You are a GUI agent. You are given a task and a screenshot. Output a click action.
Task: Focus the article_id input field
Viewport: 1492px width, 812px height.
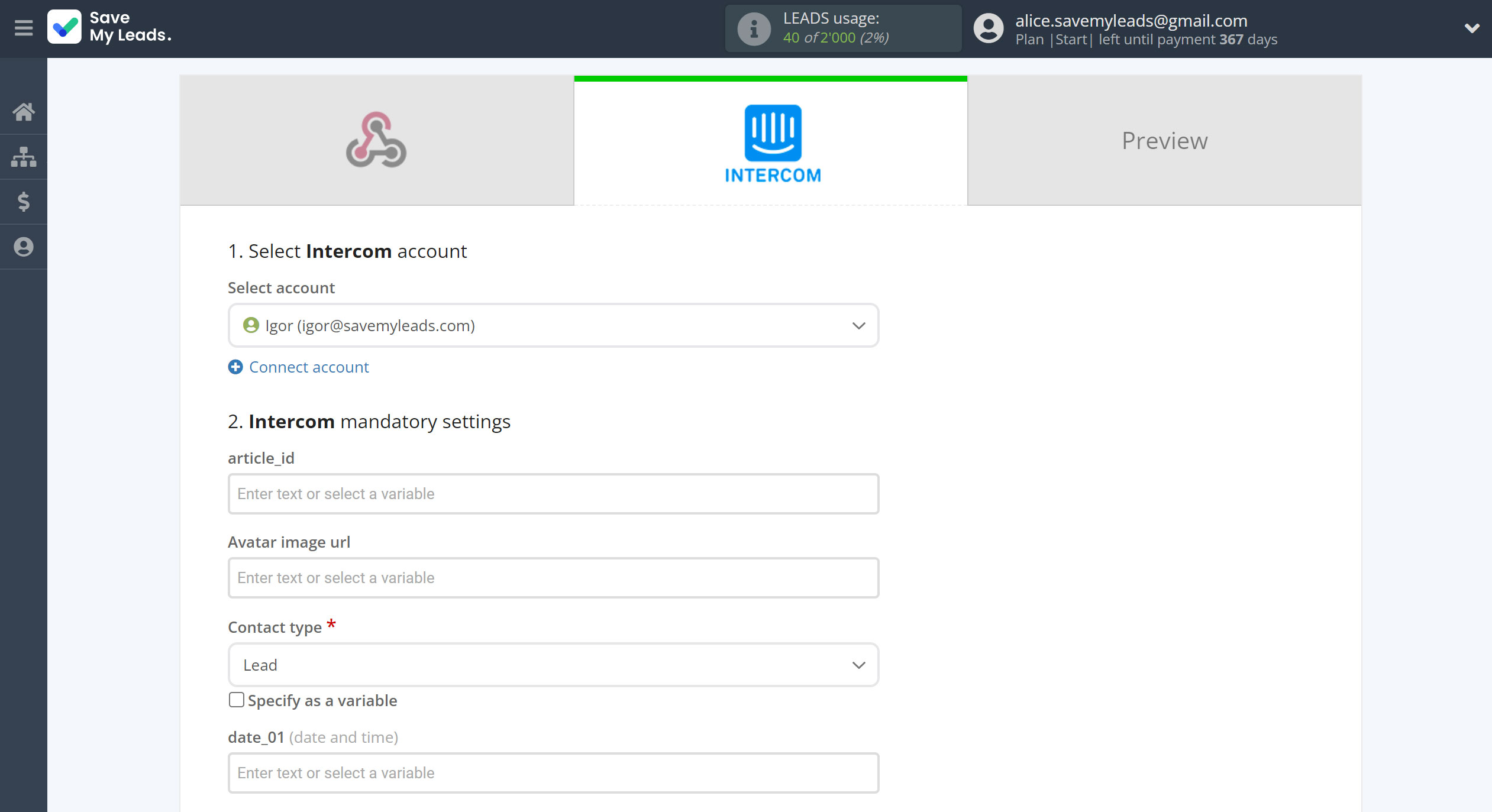pyautogui.click(x=553, y=494)
